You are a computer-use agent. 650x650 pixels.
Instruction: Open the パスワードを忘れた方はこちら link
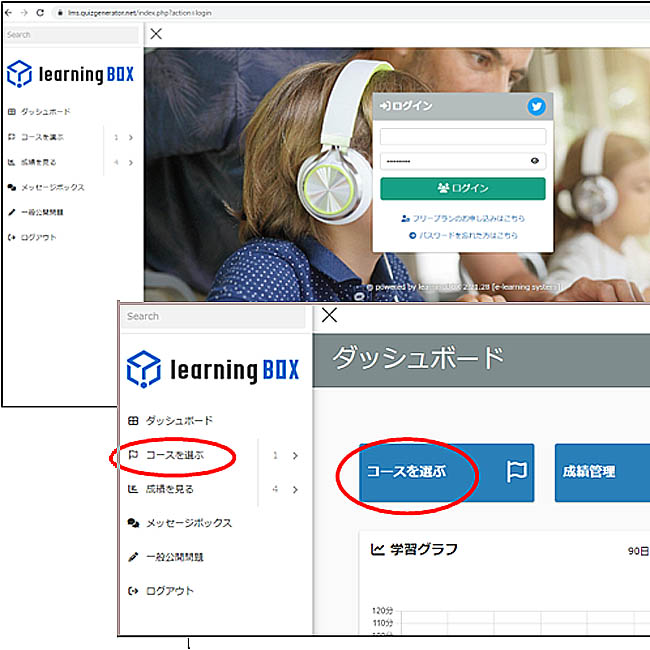coord(463,235)
